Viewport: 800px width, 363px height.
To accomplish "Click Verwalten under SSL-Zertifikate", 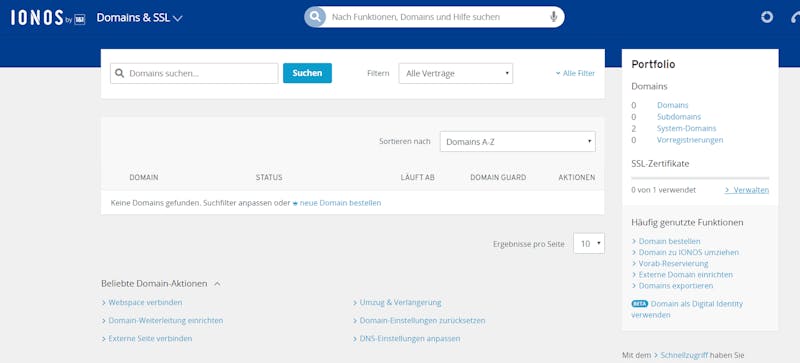I will click(746, 190).
